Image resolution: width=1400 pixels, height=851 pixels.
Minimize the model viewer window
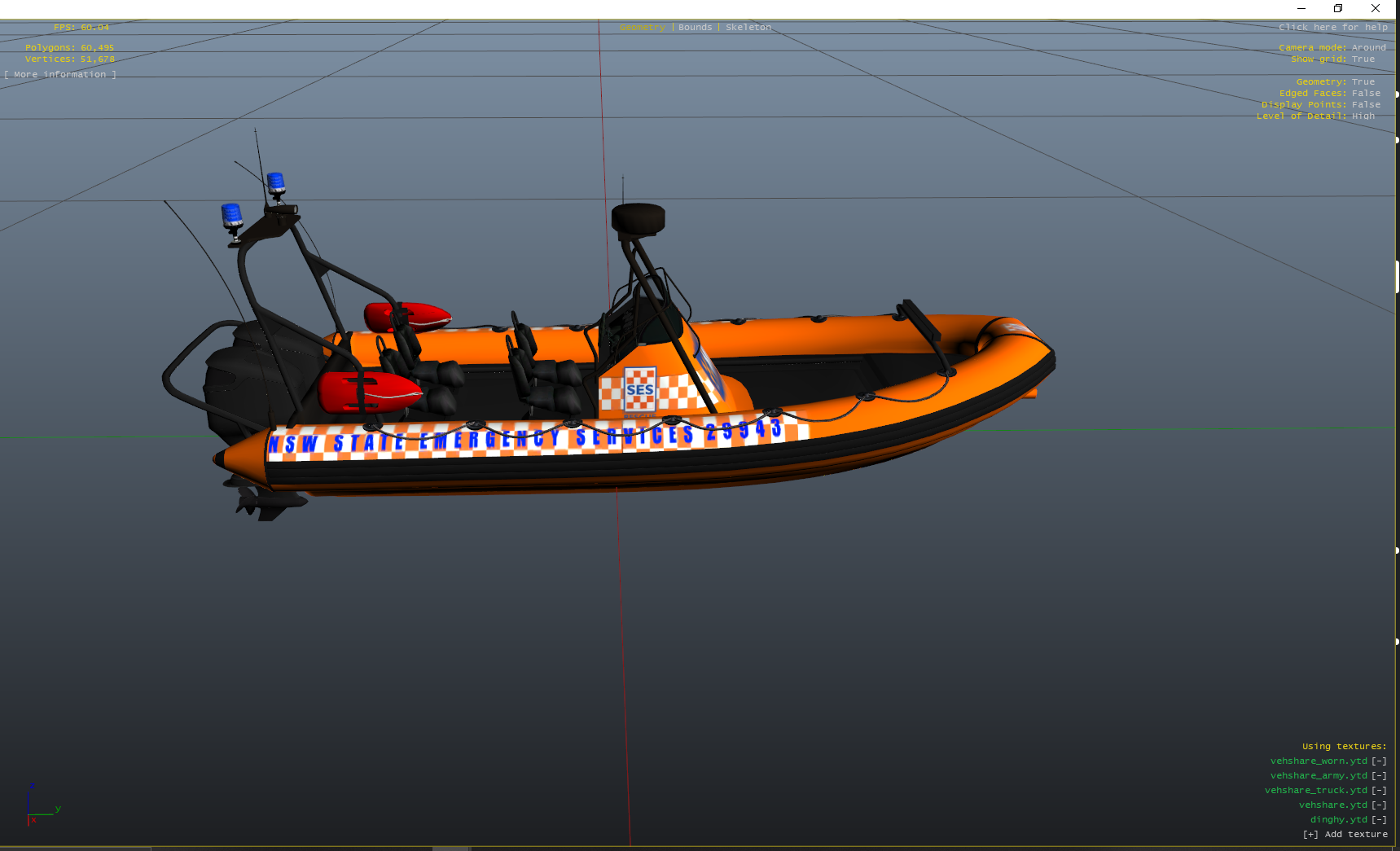pos(1301,8)
